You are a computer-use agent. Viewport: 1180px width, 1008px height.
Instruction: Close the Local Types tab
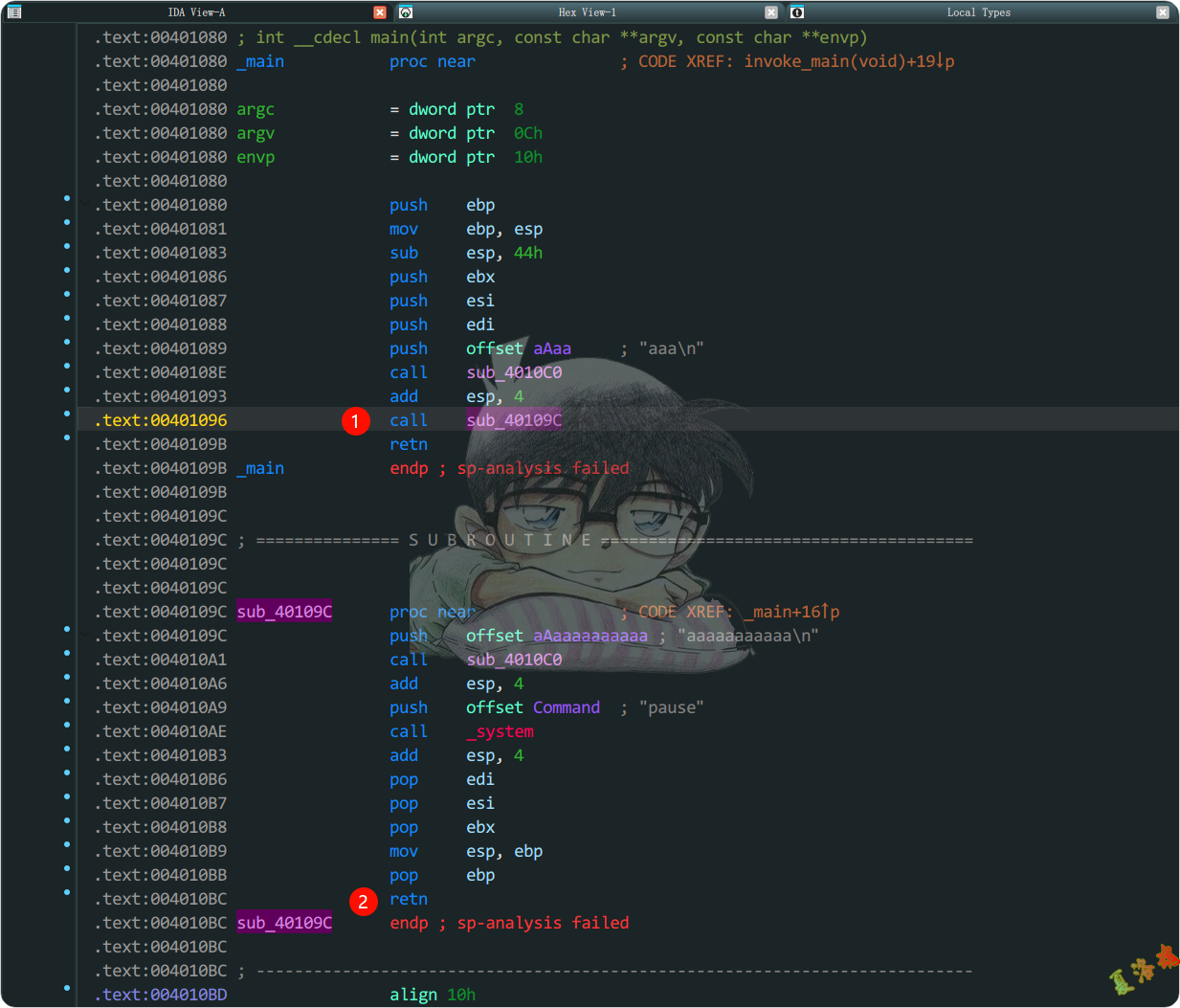(x=1163, y=12)
